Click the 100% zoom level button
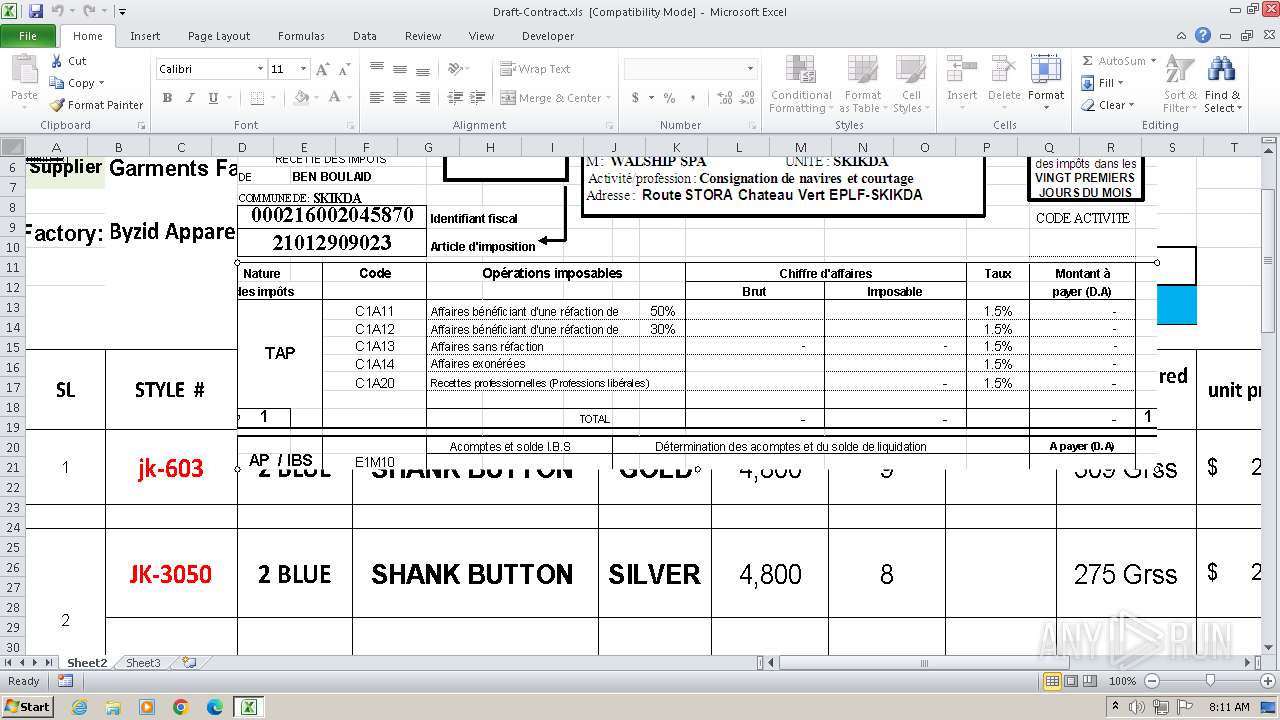The width and height of the screenshot is (1280, 720). tap(1123, 681)
